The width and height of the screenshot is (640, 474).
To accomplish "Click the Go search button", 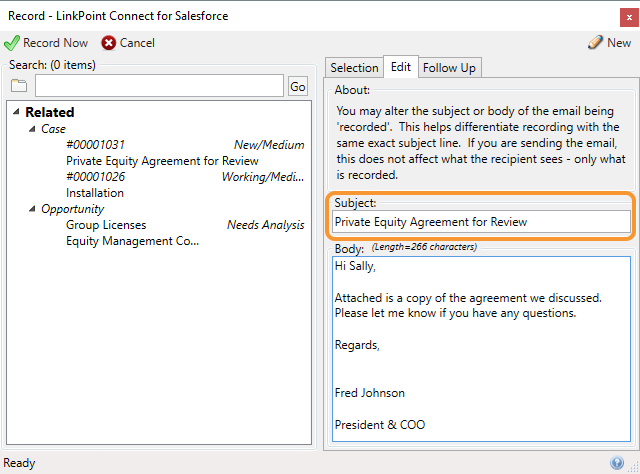I will tap(298, 86).
